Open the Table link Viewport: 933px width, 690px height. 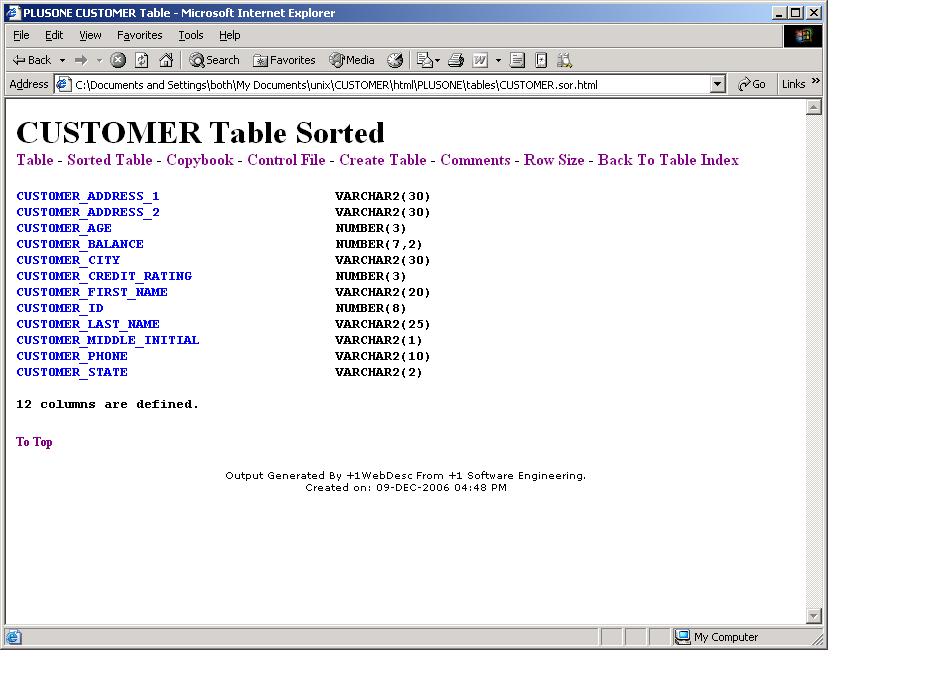[35, 160]
